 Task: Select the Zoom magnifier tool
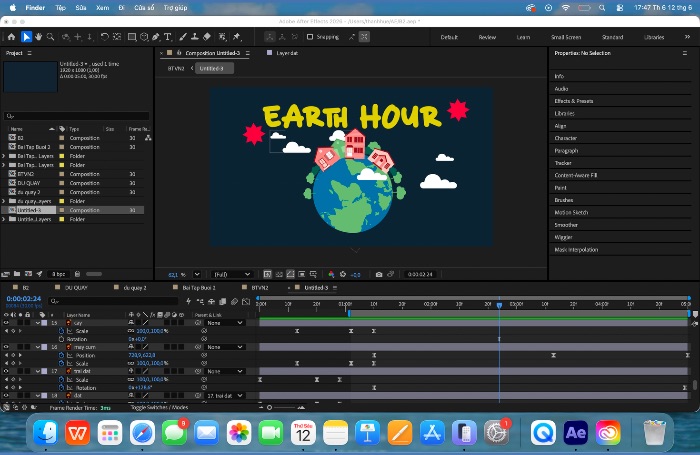50,37
